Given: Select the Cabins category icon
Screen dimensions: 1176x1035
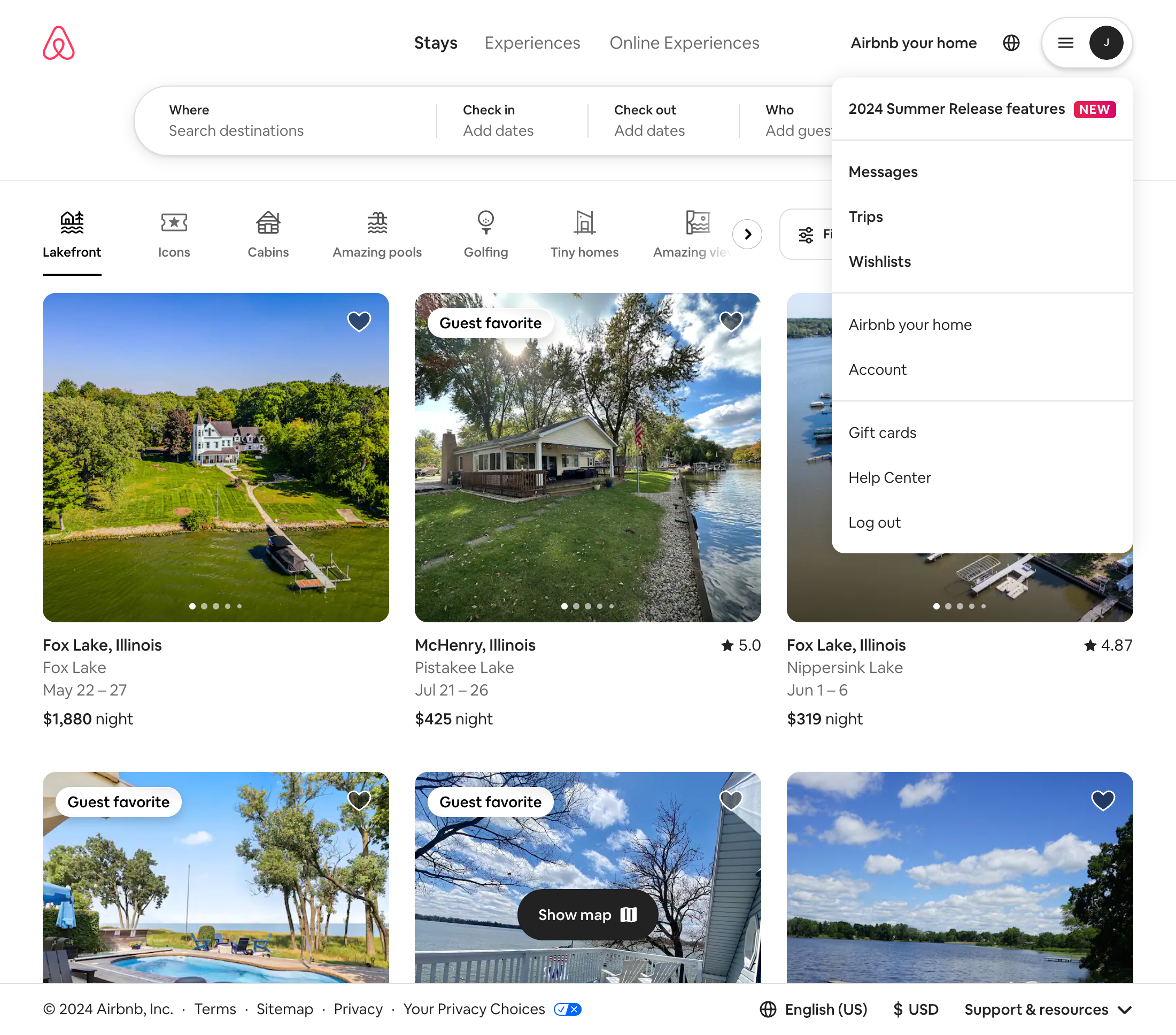Looking at the screenshot, I should tap(268, 222).
